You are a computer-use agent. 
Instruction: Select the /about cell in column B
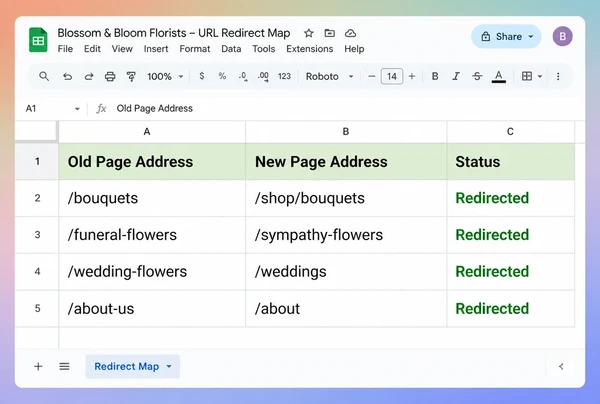click(x=346, y=308)
